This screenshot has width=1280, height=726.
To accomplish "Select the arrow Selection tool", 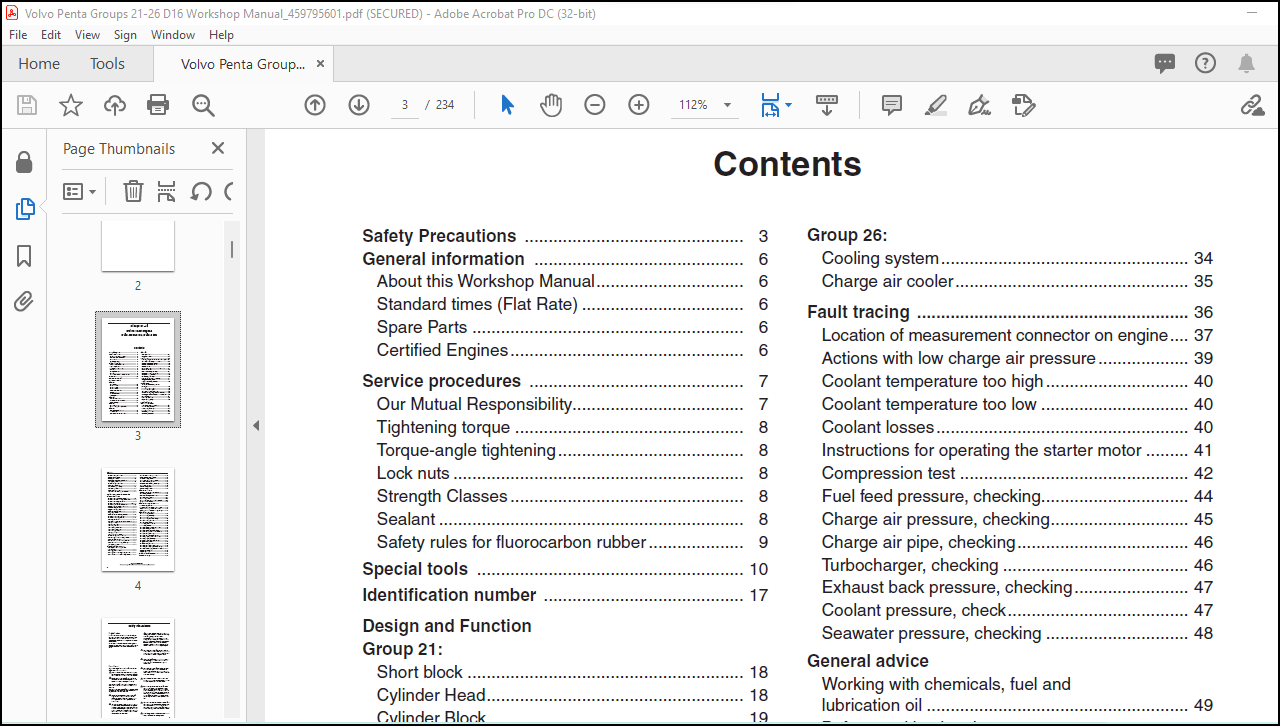I will coord(507,105).
